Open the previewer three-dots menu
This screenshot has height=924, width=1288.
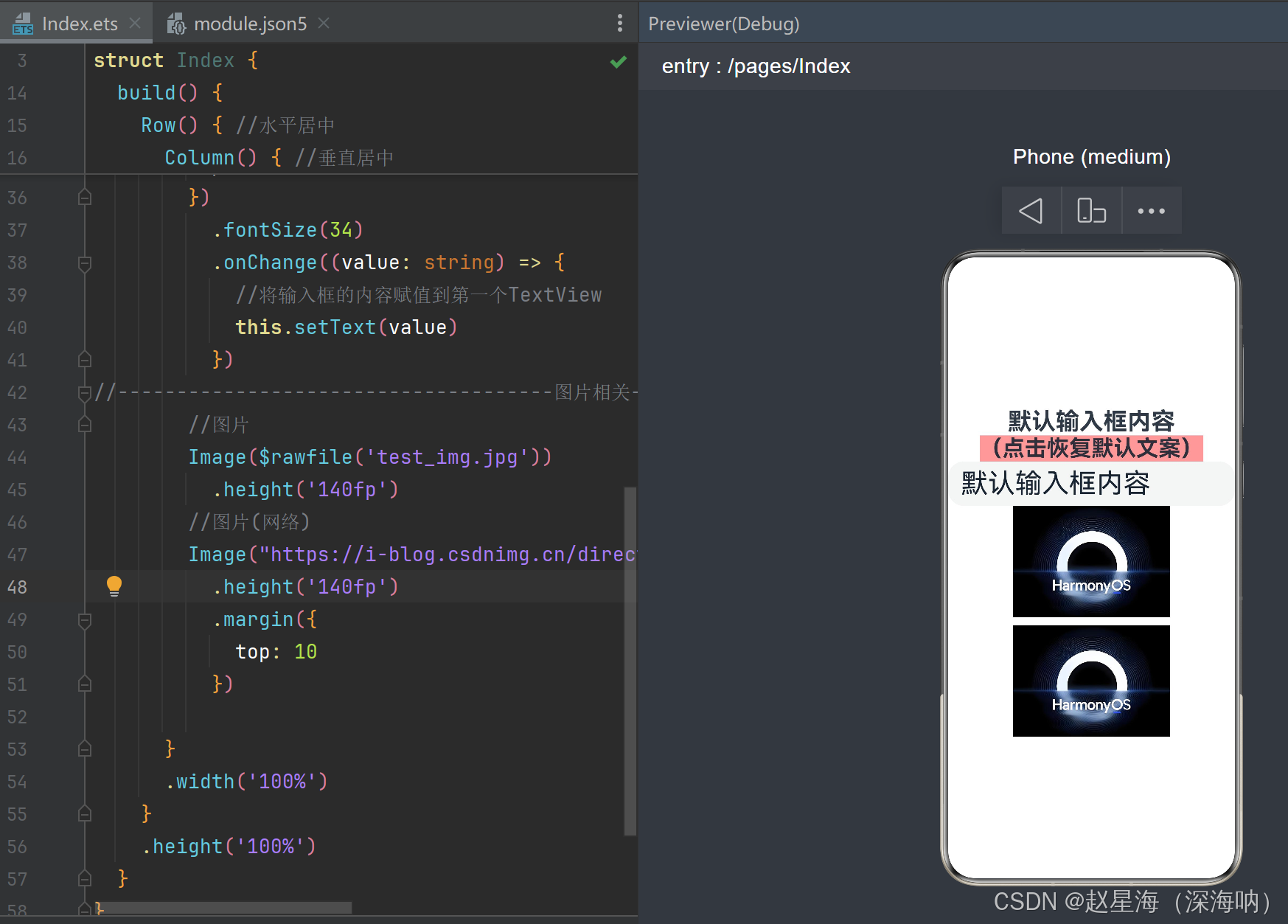[x=1152, y=211]
